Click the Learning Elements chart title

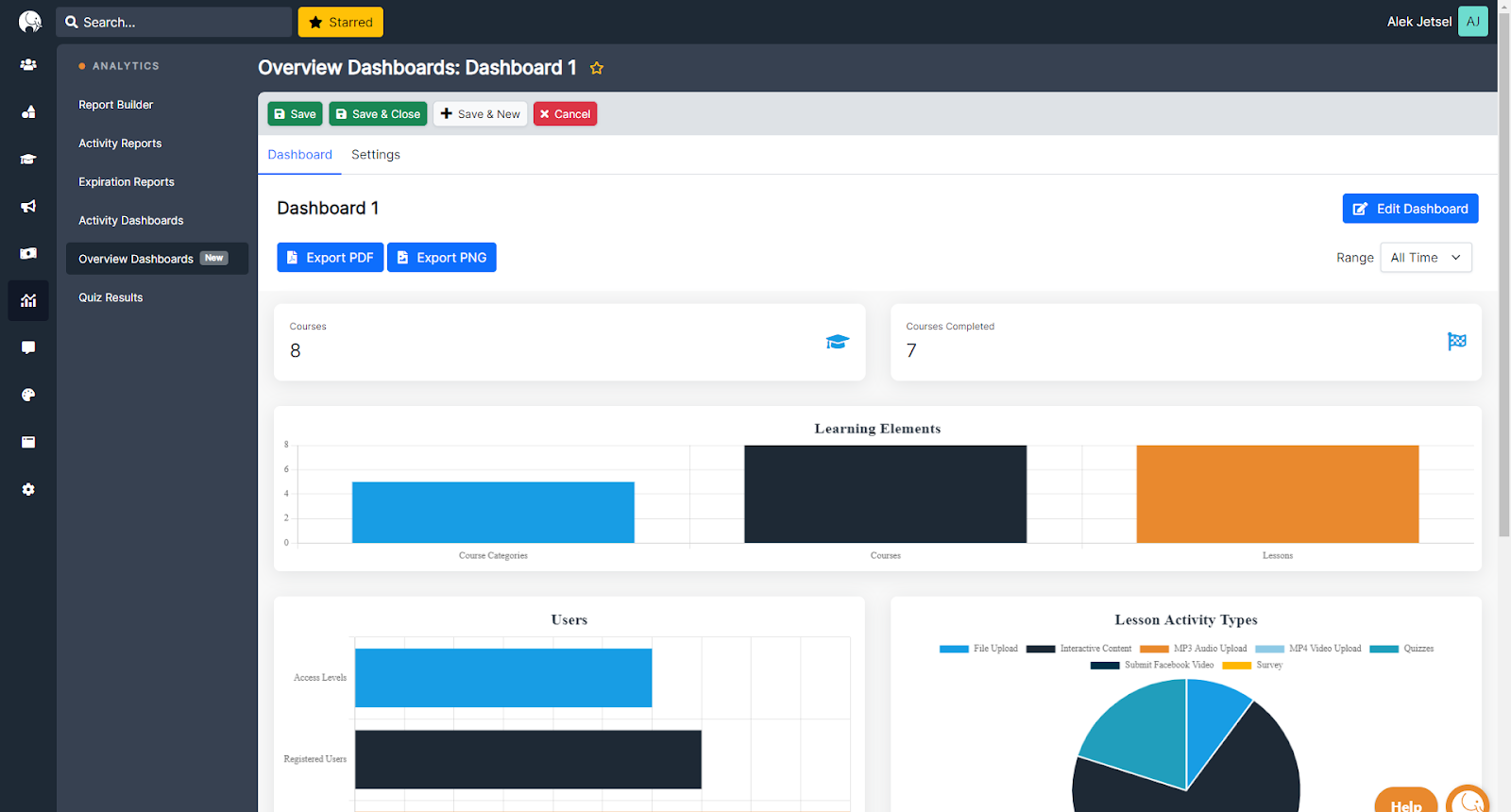(877, 429)
